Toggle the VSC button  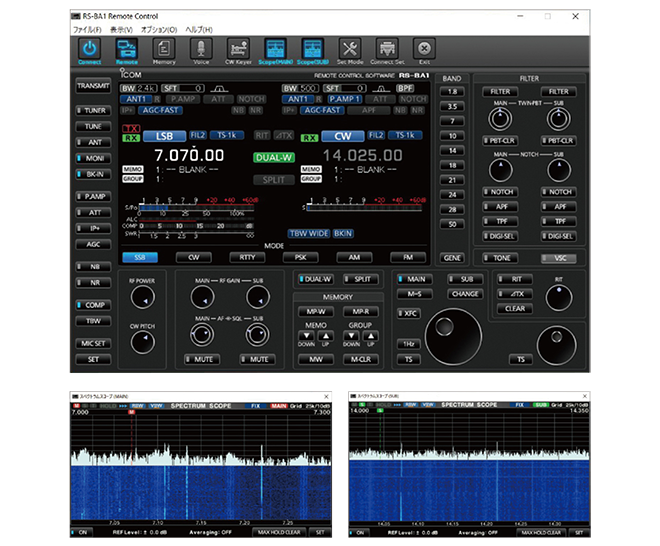point(559,258)
